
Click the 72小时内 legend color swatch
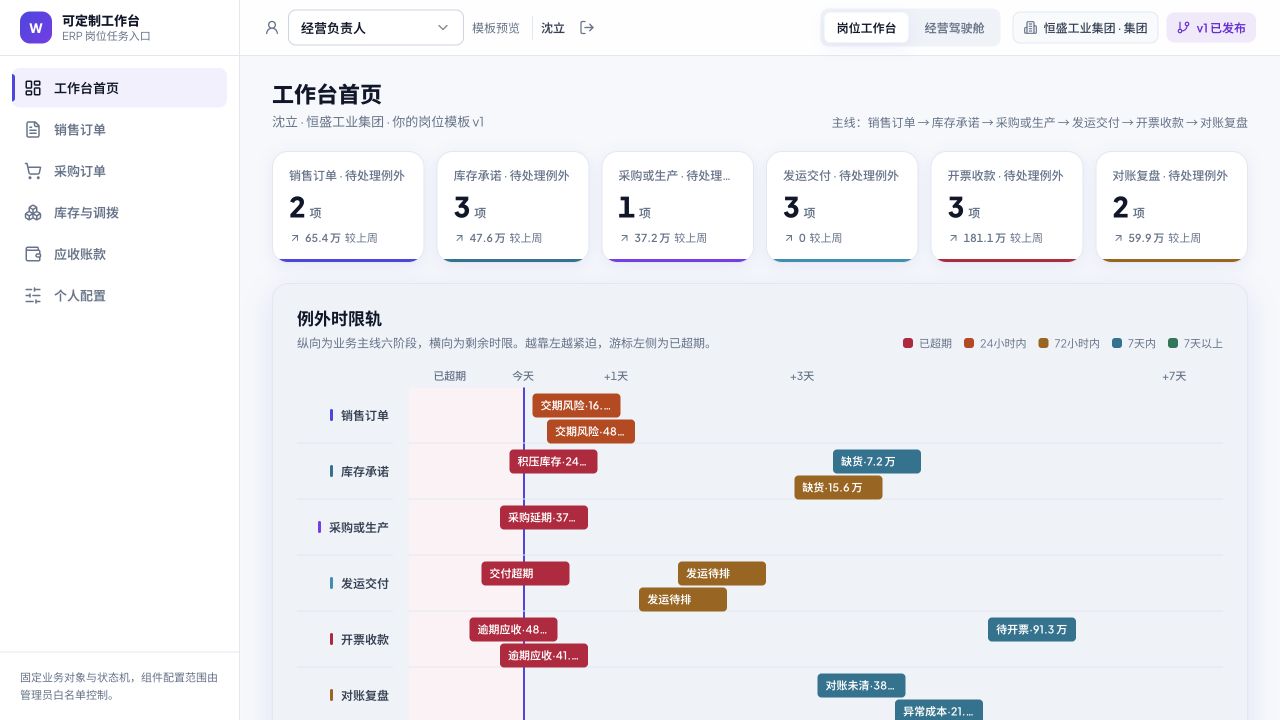(x=1043, y=343)
